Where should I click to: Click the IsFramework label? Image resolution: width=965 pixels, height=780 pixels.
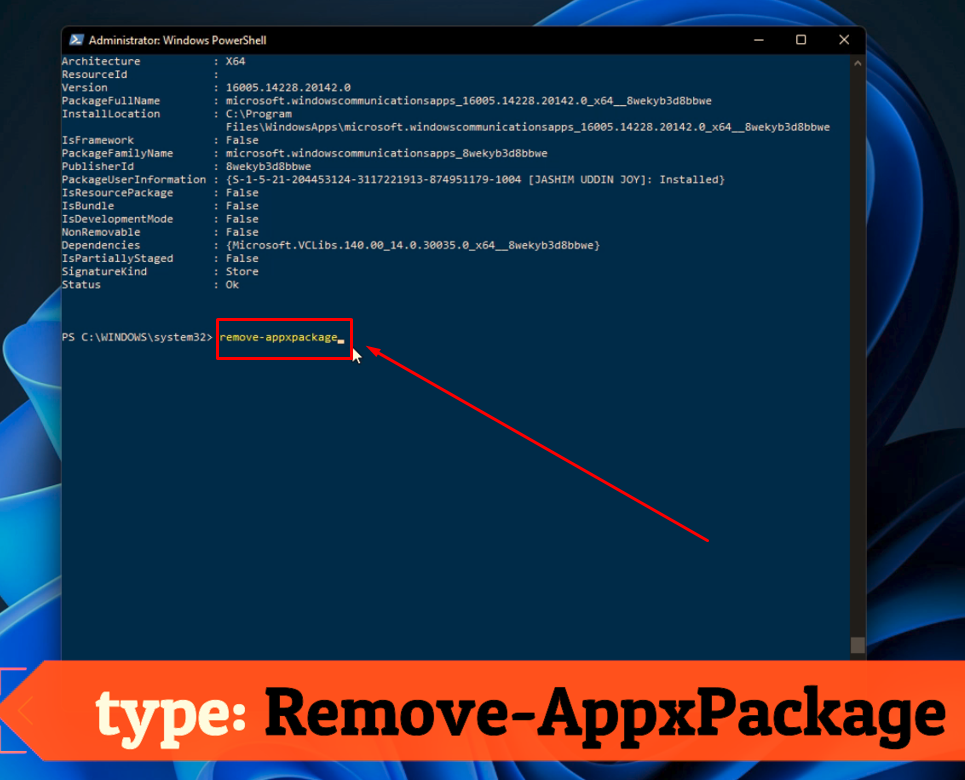(98, 140)
